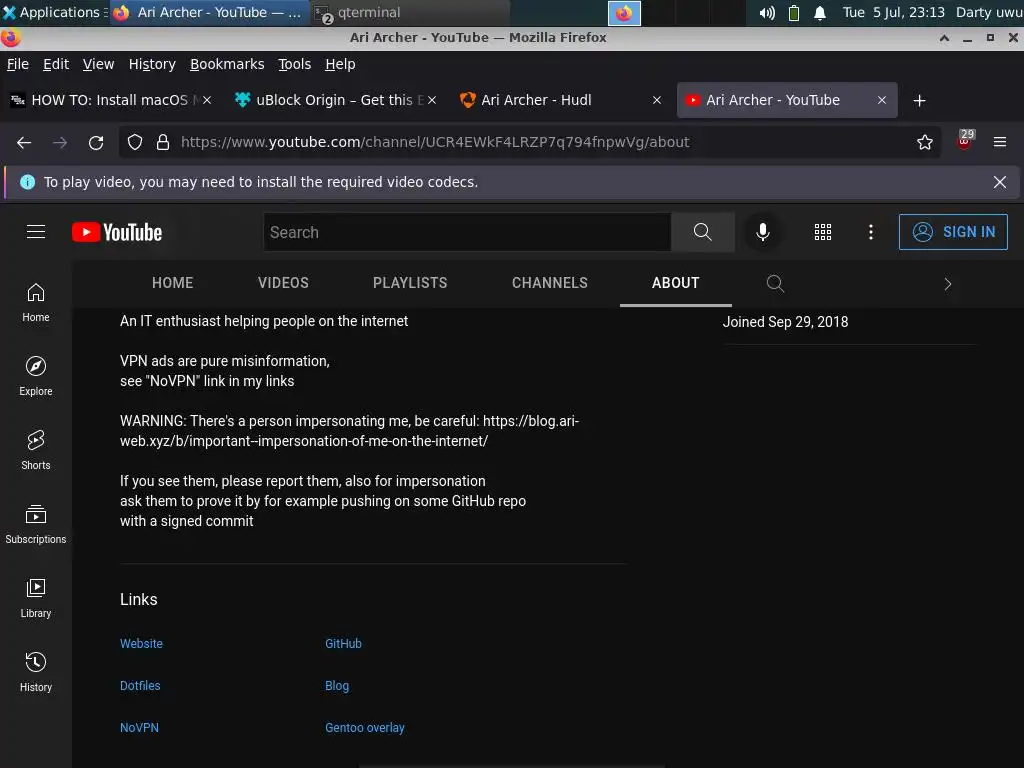Open the Website link
Viewport: 1024px width, 768px height.
point(141,643)
